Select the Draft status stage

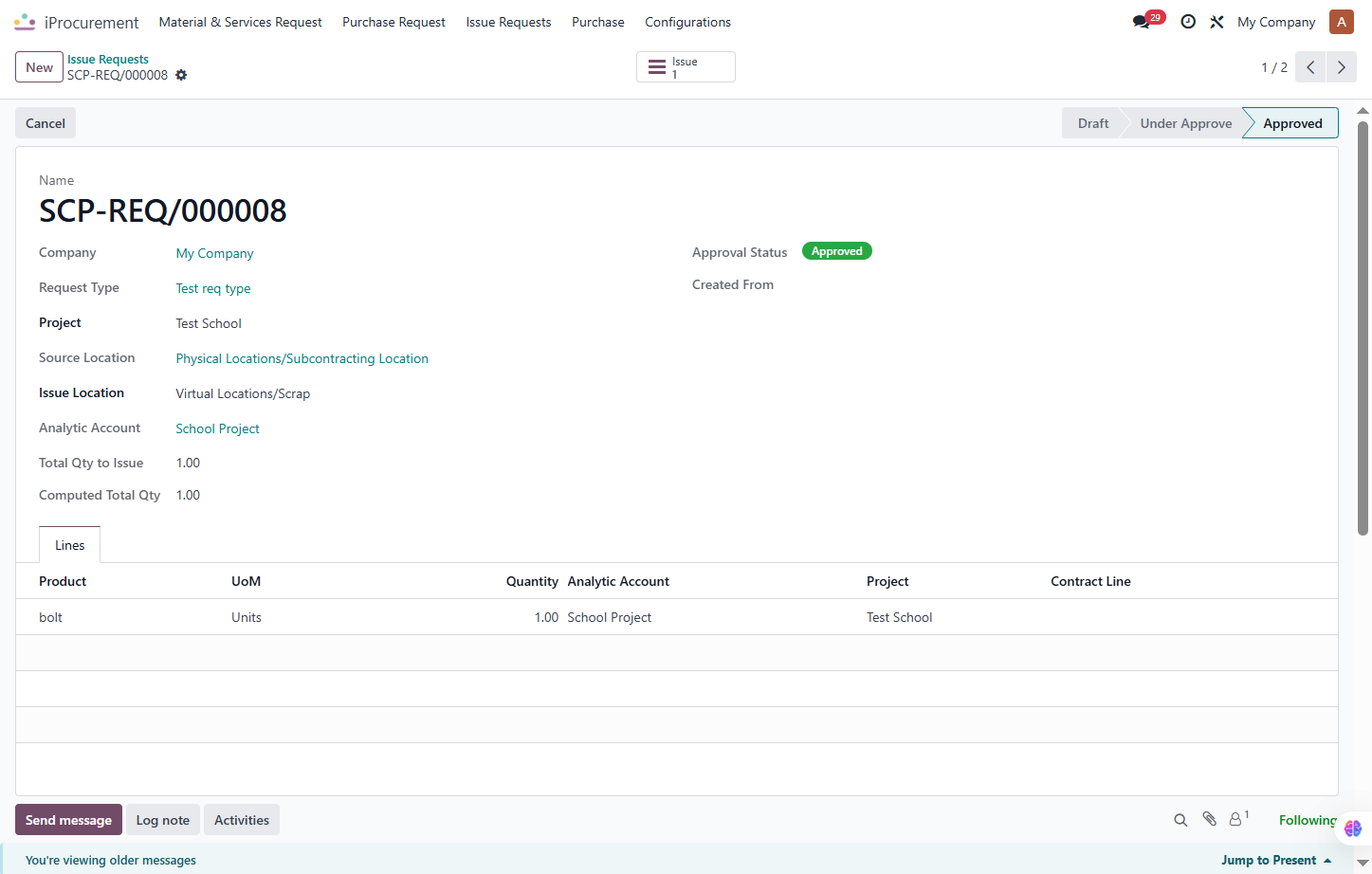tap(1092, 123)
